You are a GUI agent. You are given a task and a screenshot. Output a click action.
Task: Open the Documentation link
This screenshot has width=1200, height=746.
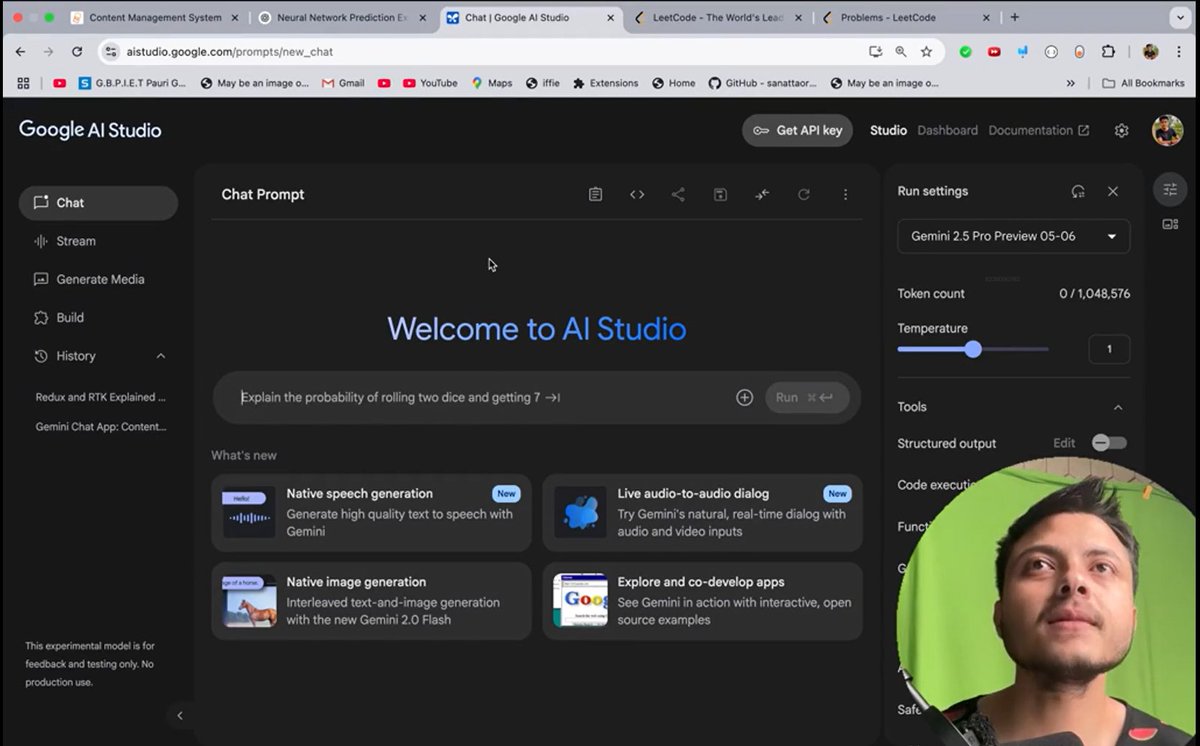[x=1039, y=130]
